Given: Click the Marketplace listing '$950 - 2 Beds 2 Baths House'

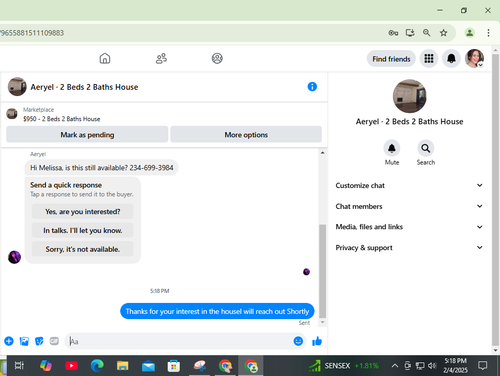Looking at the screenshot, I should (x=62, y=119).
